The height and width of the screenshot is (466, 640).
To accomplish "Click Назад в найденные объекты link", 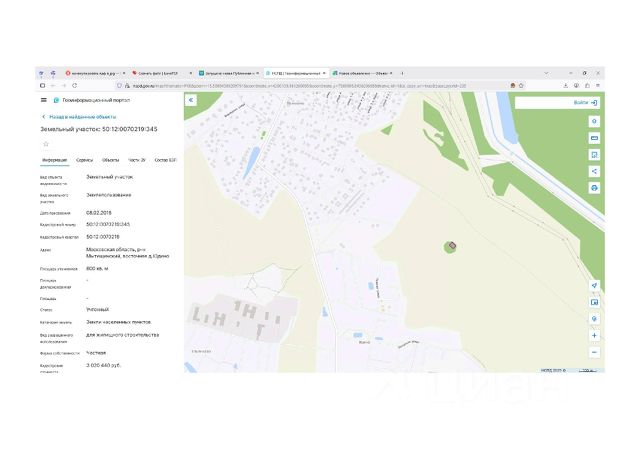I will pos(82,117).
